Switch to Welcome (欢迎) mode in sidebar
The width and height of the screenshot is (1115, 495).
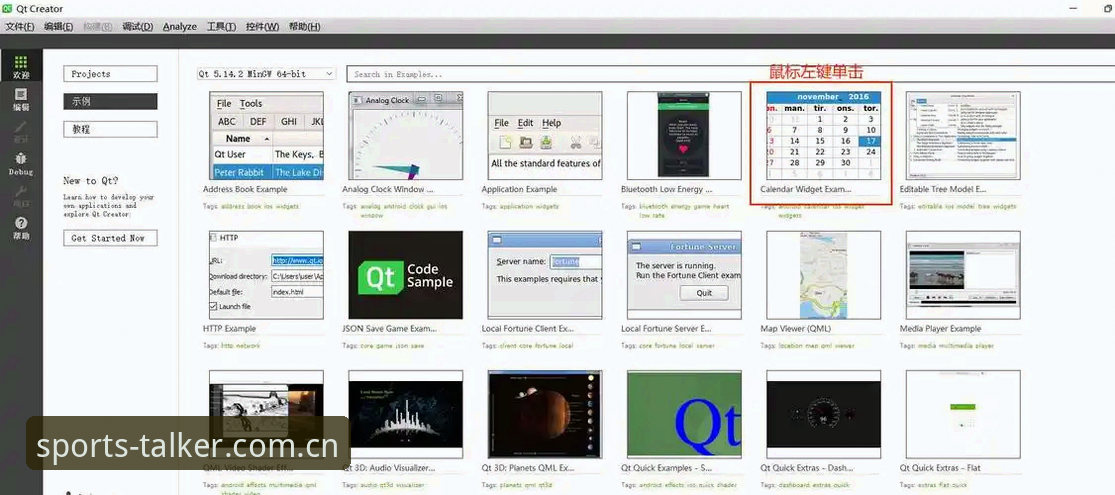click(21, 68)
